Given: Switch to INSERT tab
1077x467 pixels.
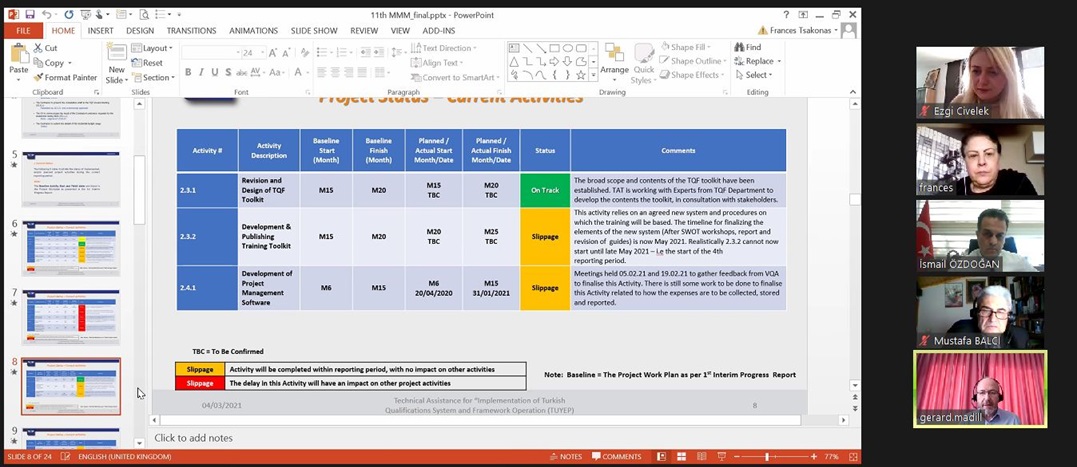Looking at the screenshot, I should coord(100,31).
